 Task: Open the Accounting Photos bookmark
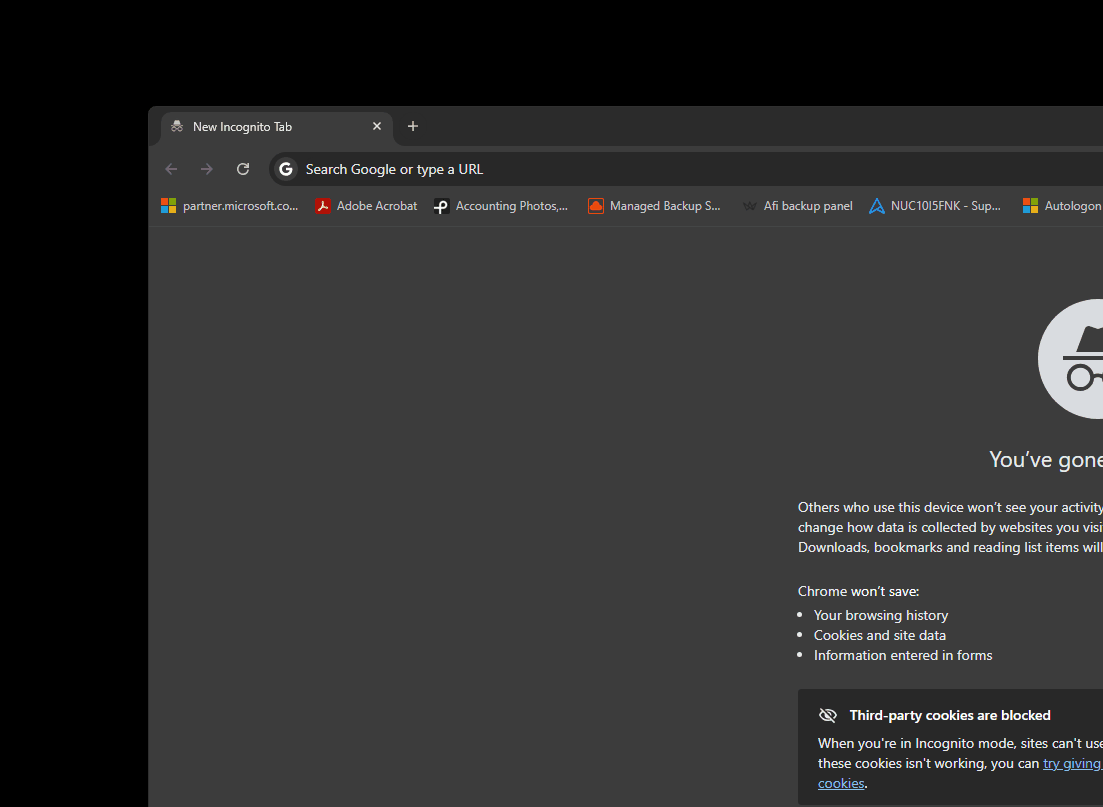[x=501, y=206]
